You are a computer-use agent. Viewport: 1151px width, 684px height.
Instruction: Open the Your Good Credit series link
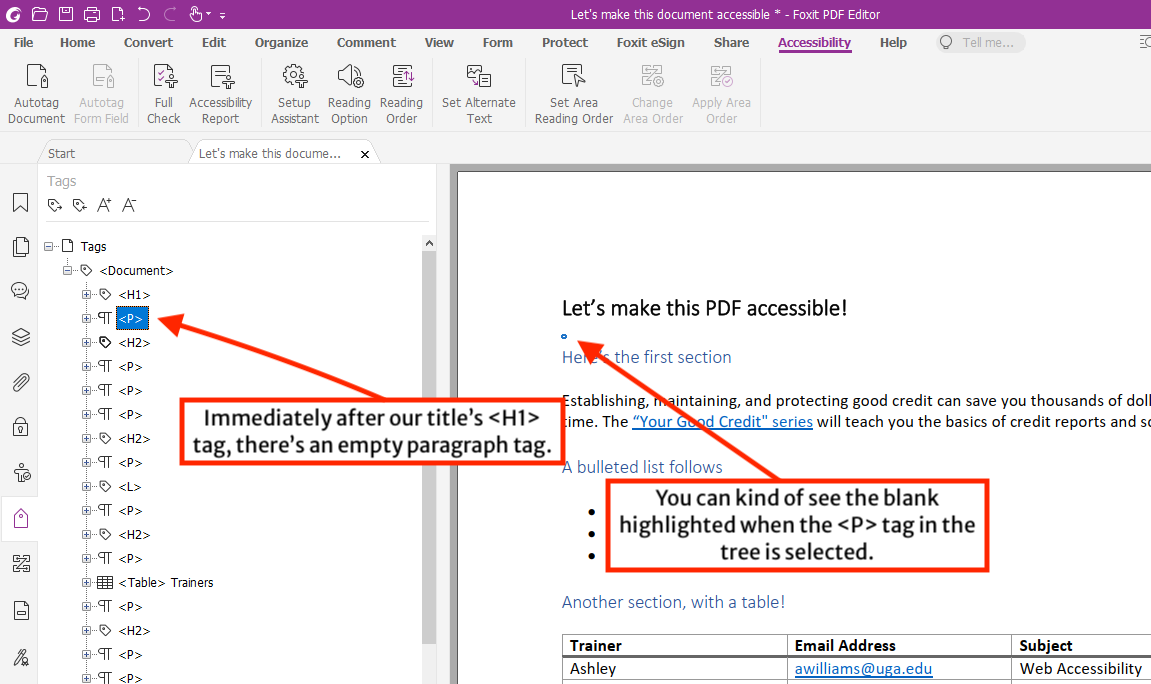click(722, 421)
